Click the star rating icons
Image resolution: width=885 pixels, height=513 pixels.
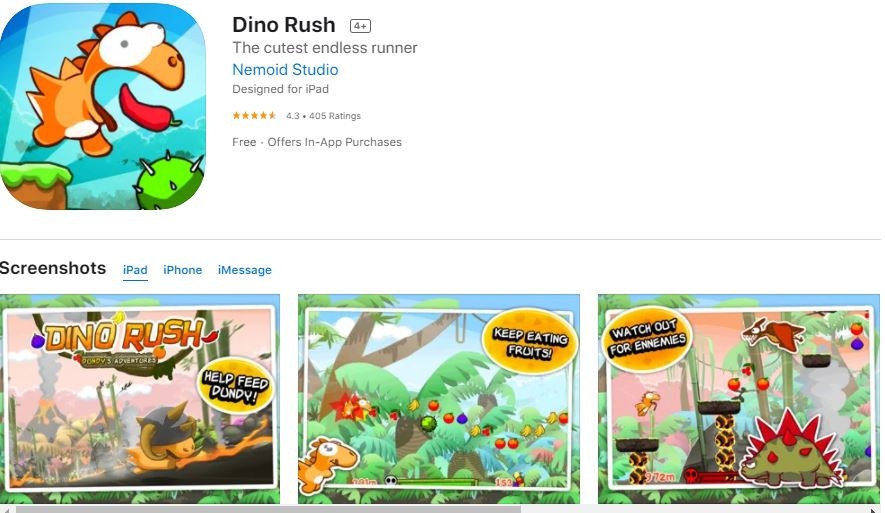(254, 116)
